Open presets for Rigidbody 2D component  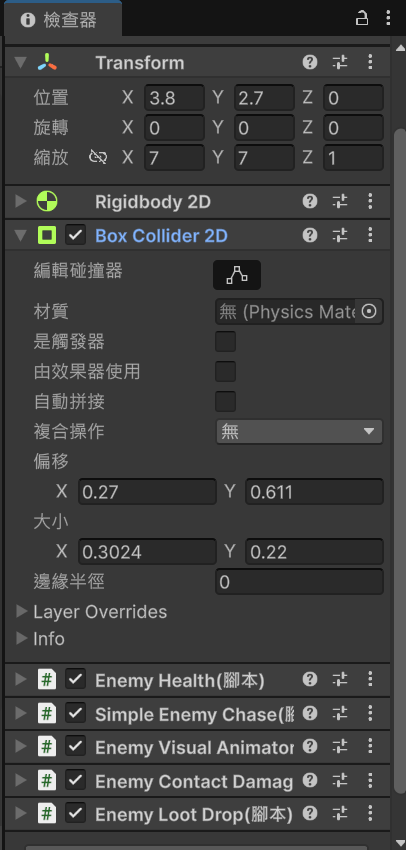(340, 202)
